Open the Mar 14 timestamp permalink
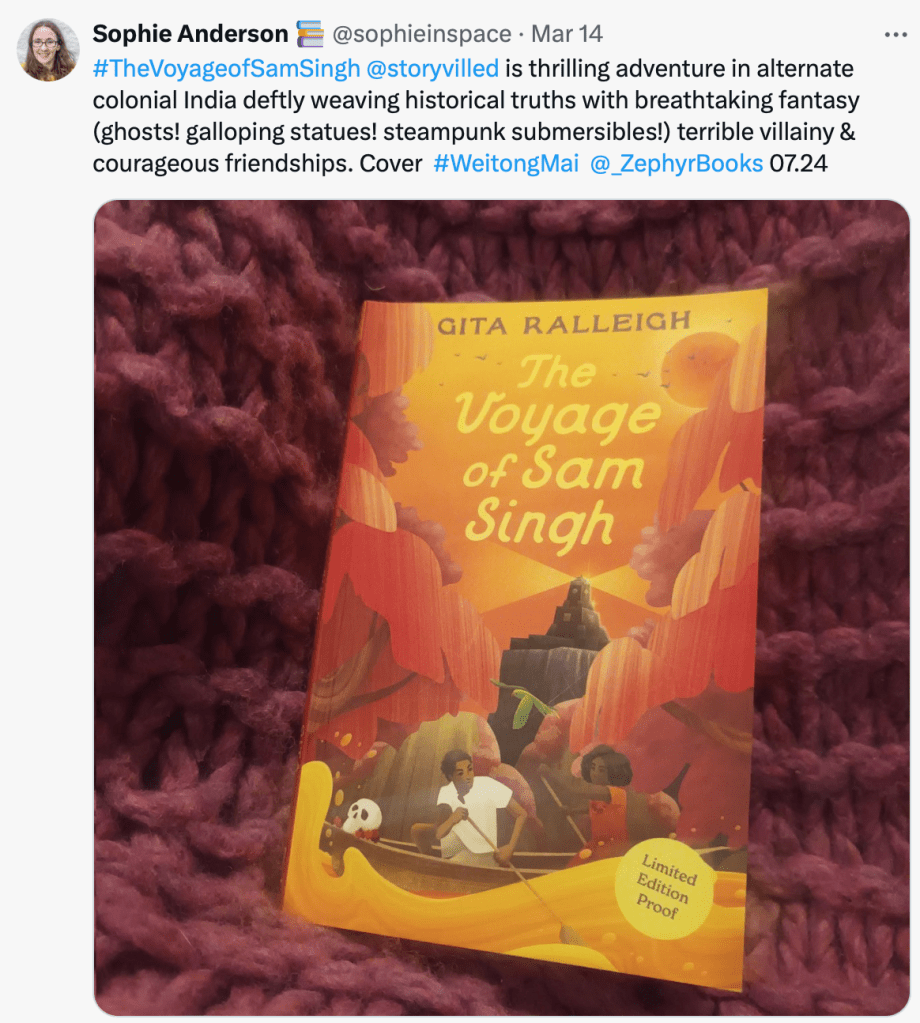The width and height of the screenshot is (920, 1023). [x=566, y=34]
